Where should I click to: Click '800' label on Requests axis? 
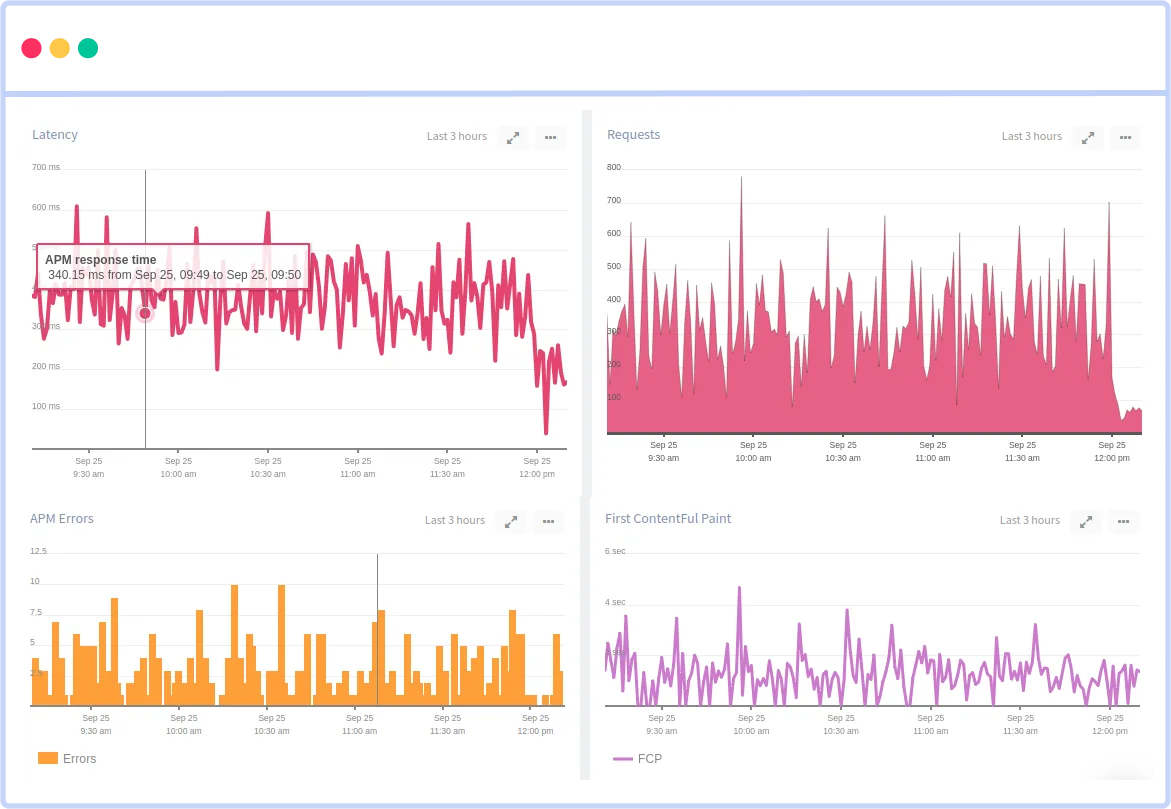click(614, 167)
